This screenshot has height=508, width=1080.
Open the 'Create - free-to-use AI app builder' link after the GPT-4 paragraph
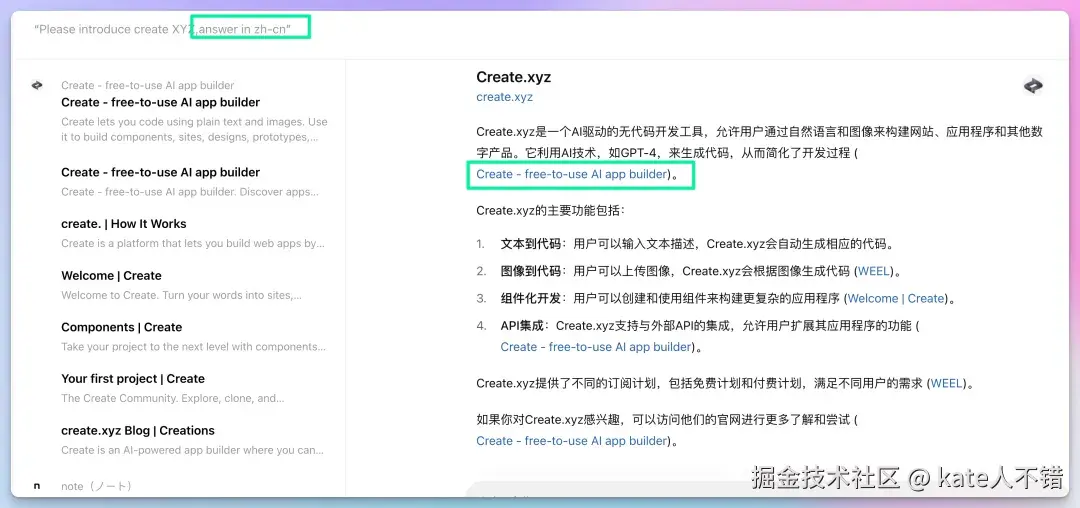[572, 174]
